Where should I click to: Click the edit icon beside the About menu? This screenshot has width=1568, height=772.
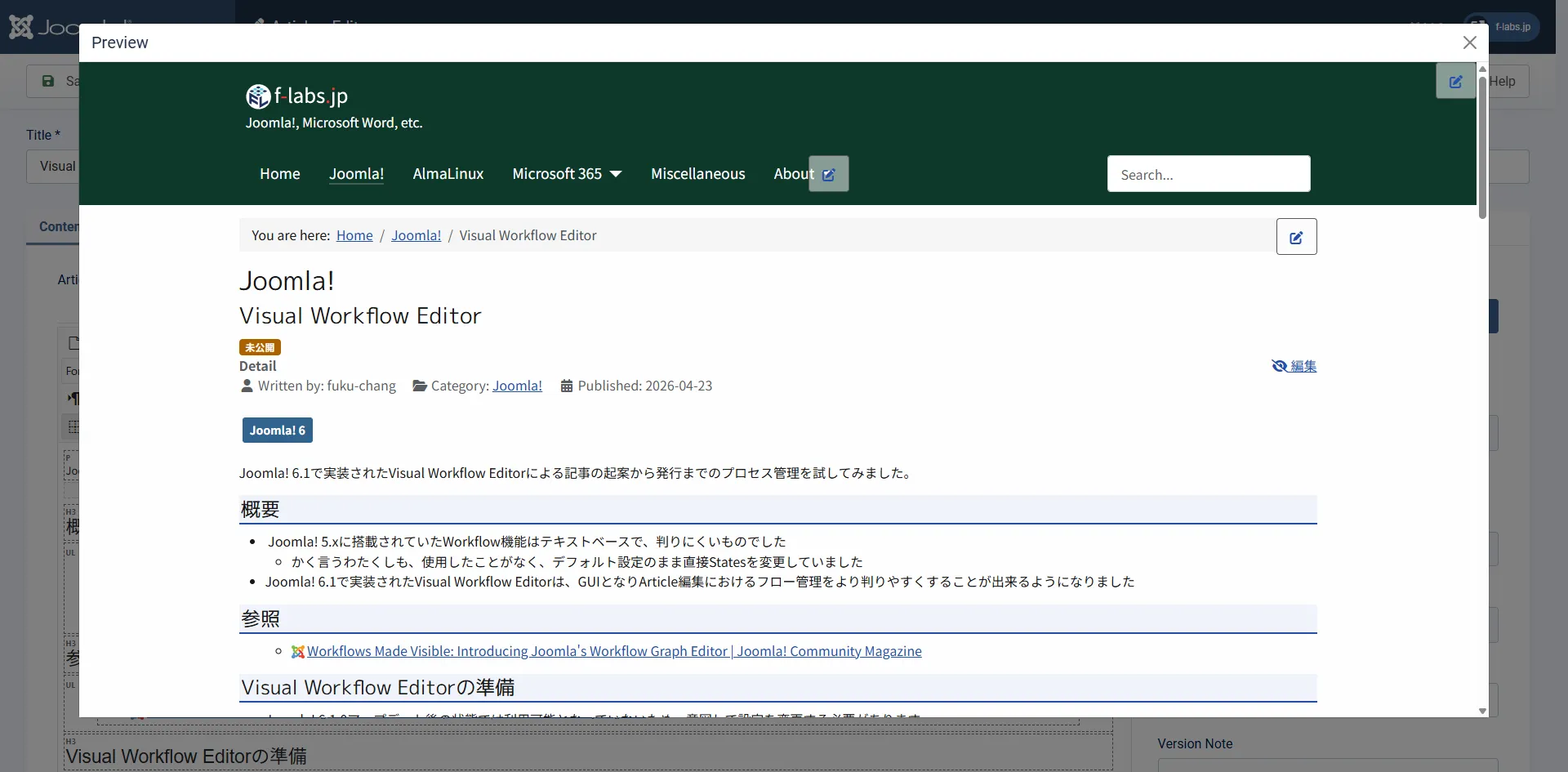coord(829,174)
